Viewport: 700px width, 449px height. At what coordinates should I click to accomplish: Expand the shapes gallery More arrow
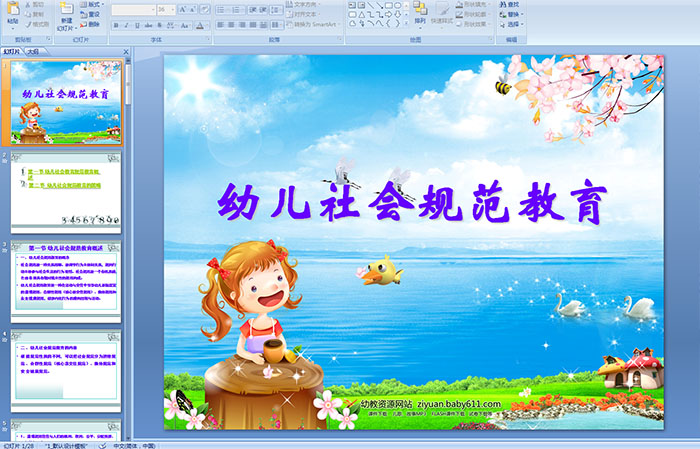pos(406,23)
